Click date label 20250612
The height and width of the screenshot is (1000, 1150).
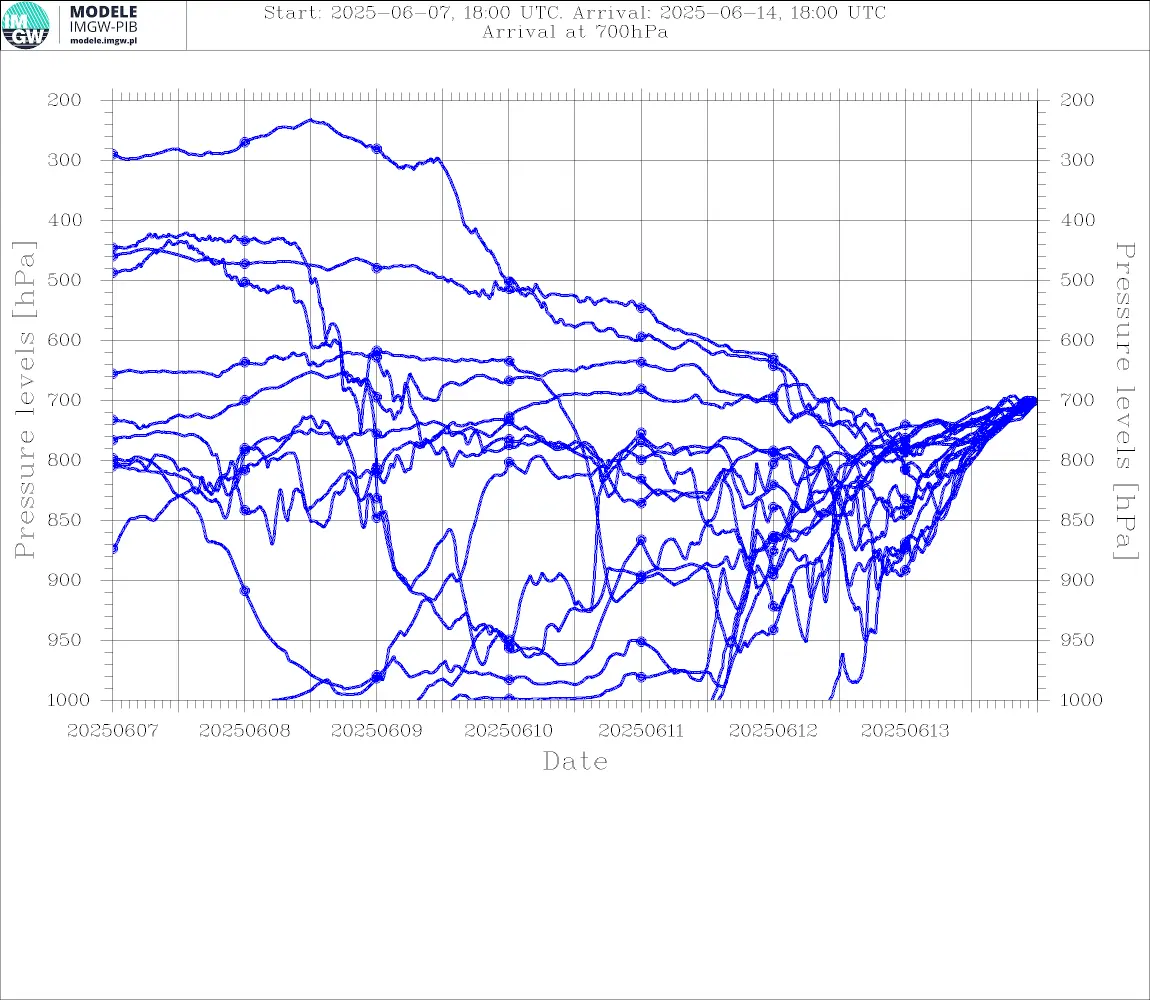point(773,731)
